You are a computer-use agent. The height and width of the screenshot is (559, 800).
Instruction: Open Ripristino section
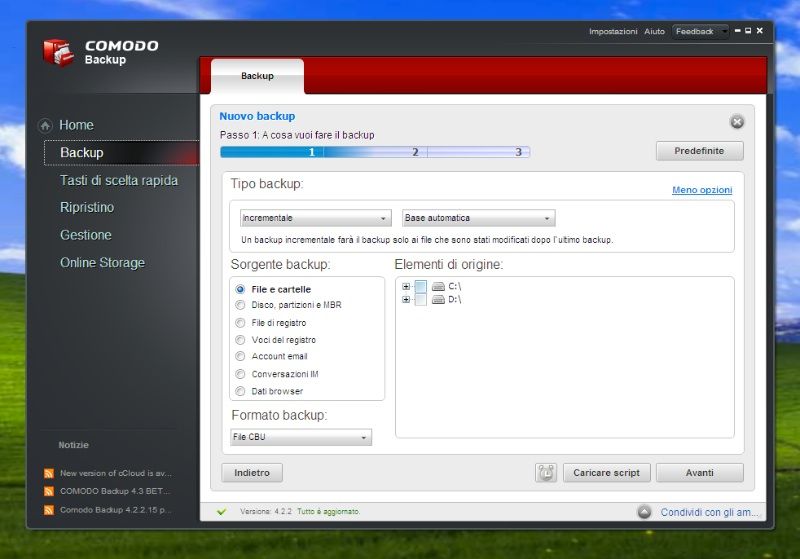click(x=87, y=208)
